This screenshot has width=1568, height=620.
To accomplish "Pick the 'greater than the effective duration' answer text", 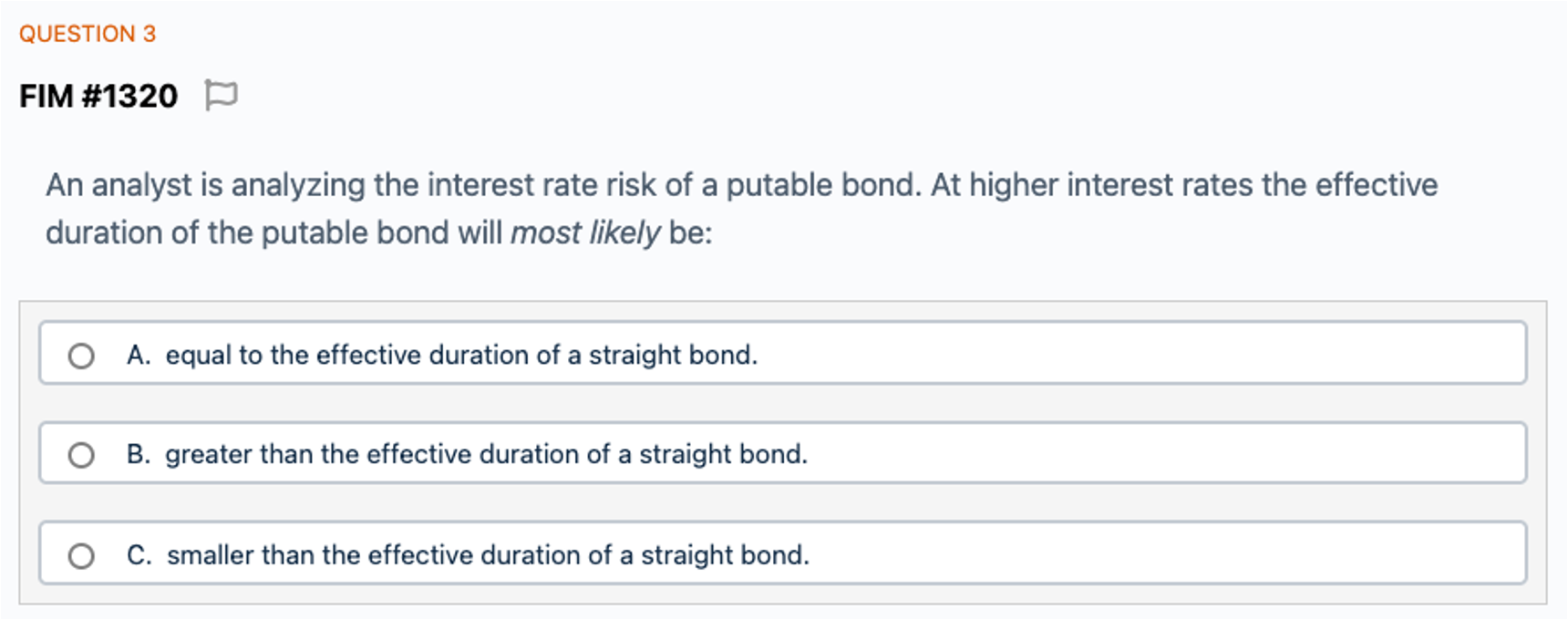I will [x=486, y=454].
